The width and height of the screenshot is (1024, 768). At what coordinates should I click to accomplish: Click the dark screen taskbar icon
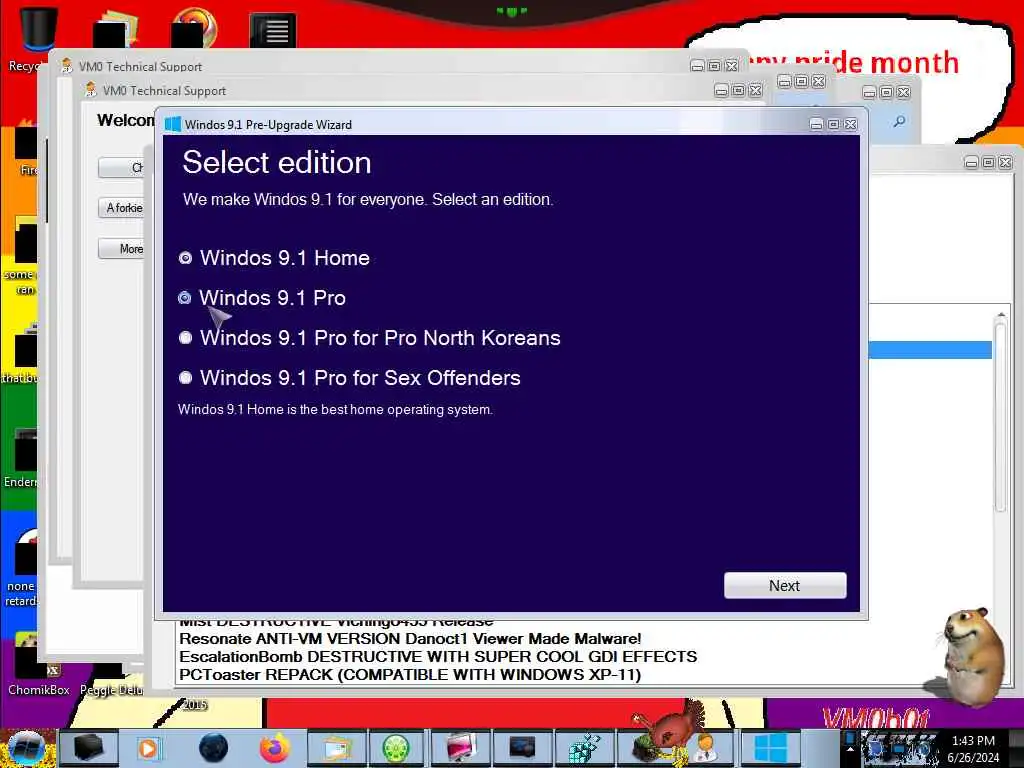[522, 748]
